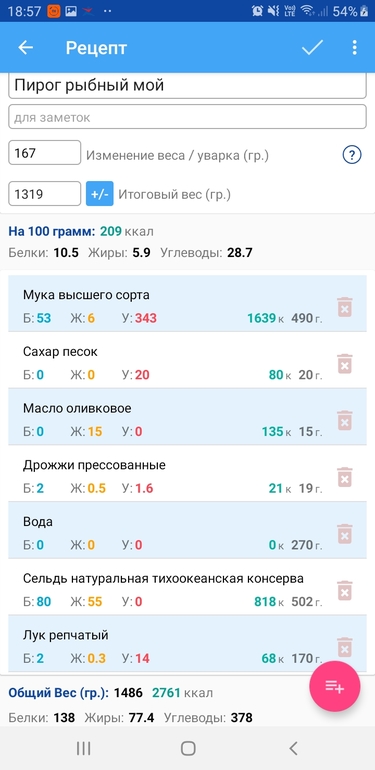
Task: Toggle the +/- weight sign button
Action: (100, 194)
